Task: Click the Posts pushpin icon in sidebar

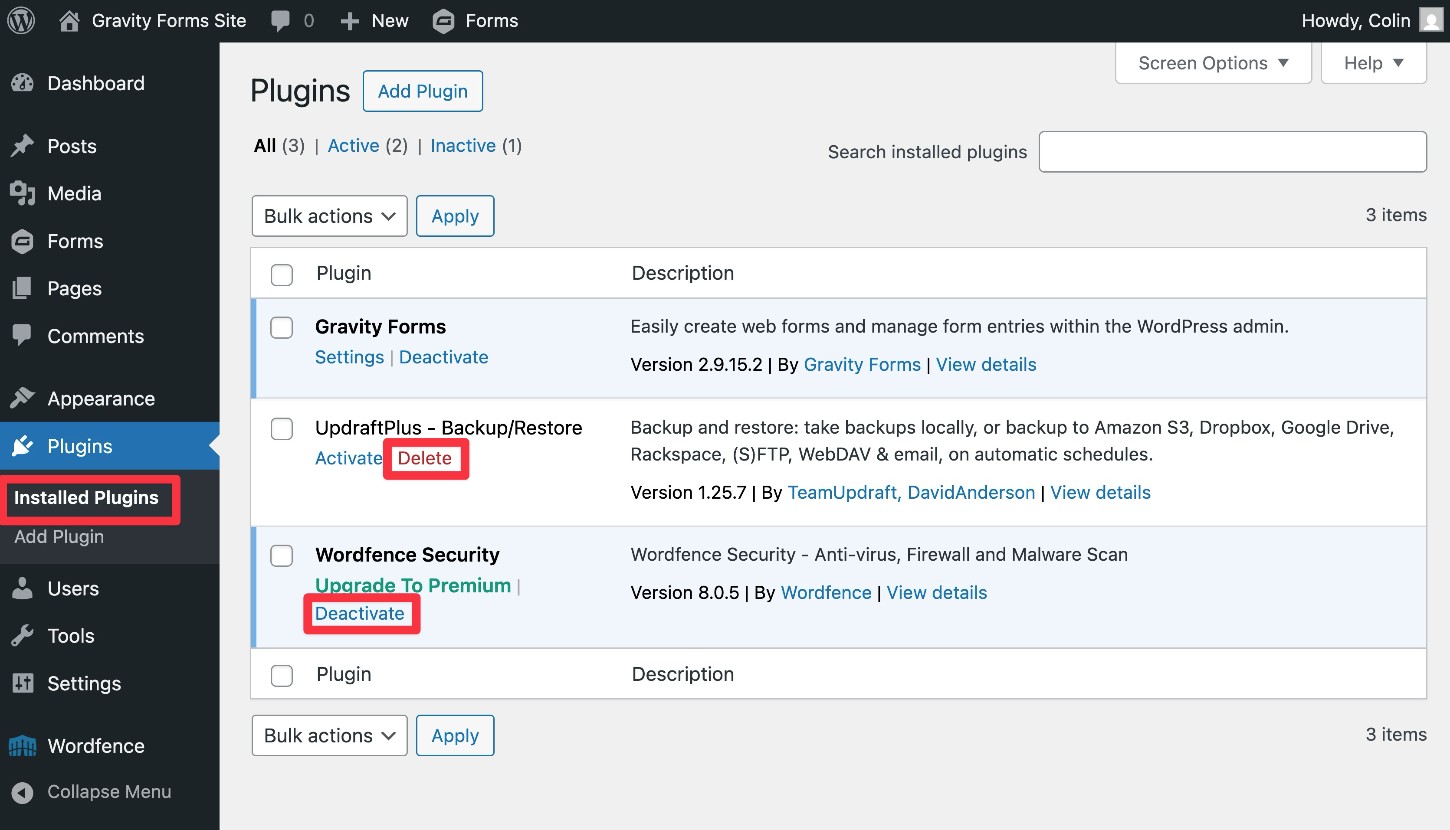Action: (x=22, y=146)
